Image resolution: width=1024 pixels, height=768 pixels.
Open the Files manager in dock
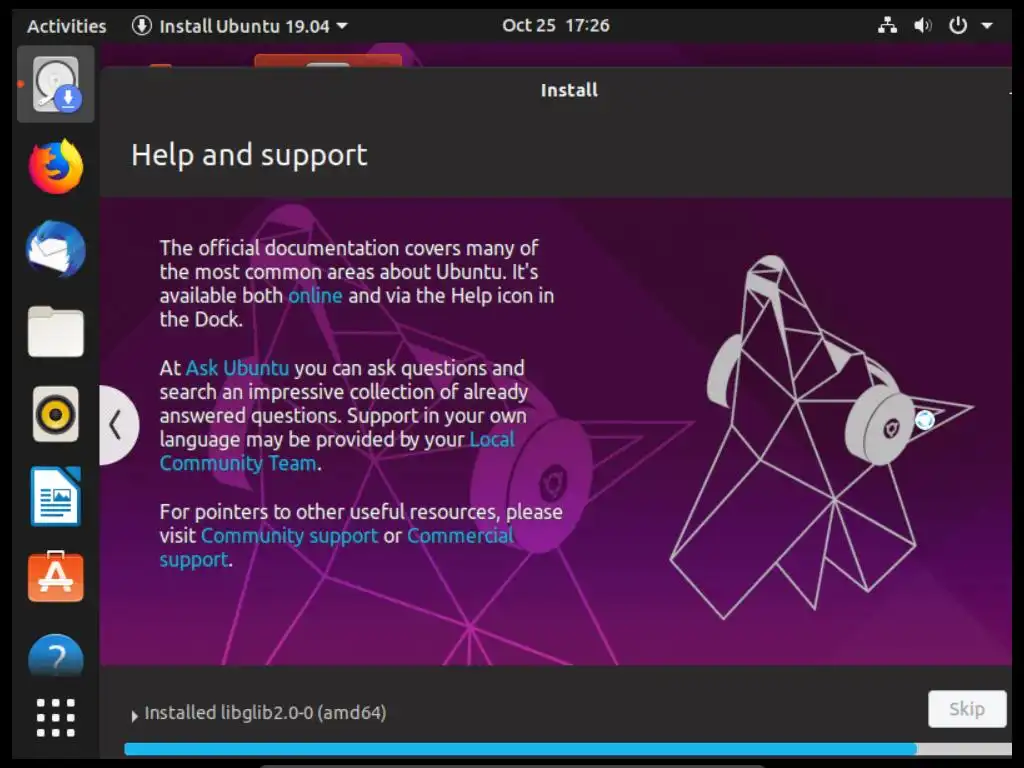coord(56,332)
